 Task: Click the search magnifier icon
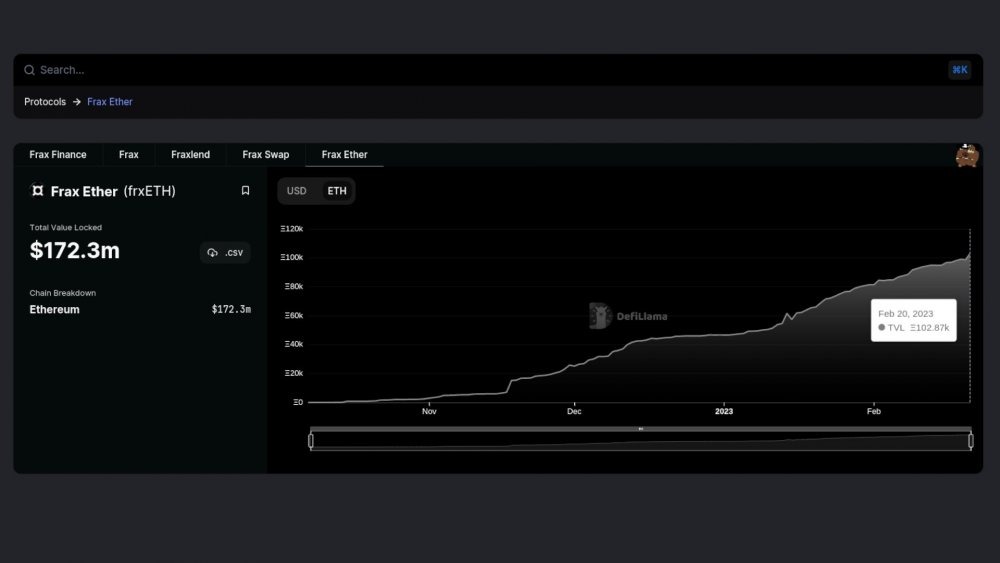pyautogui.click(x=29, y=70)
